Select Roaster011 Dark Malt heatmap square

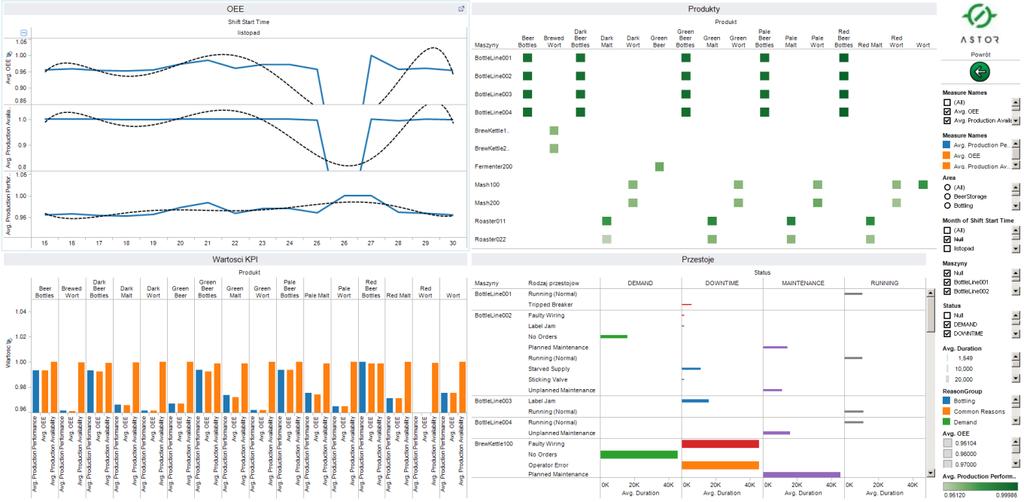coord(607,221)
